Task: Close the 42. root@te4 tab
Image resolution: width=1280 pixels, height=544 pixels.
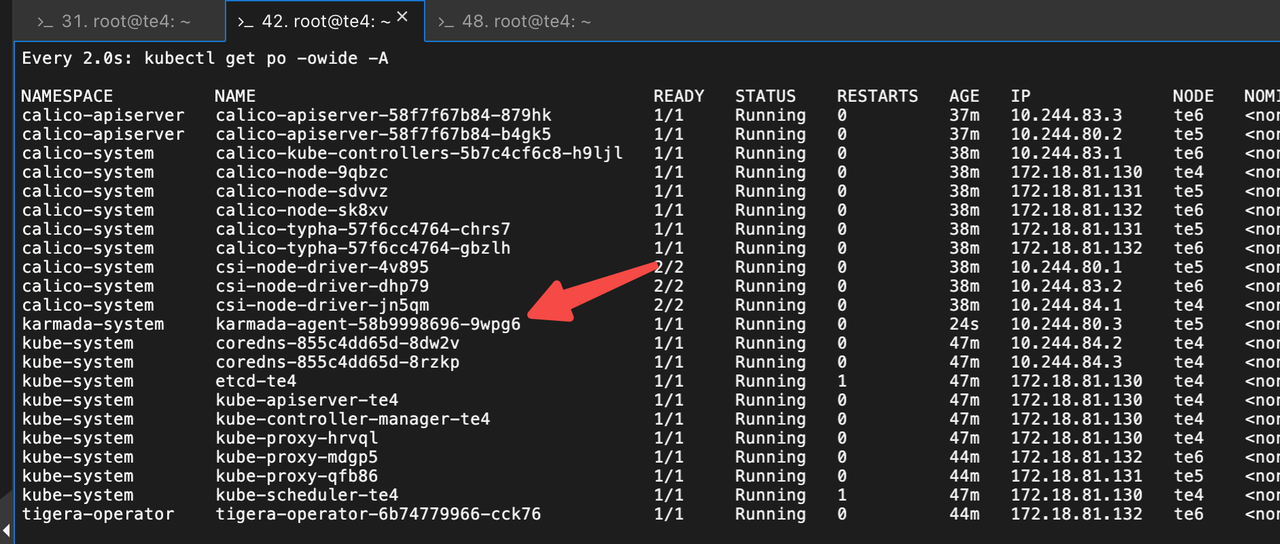Action: pos(403,17)
